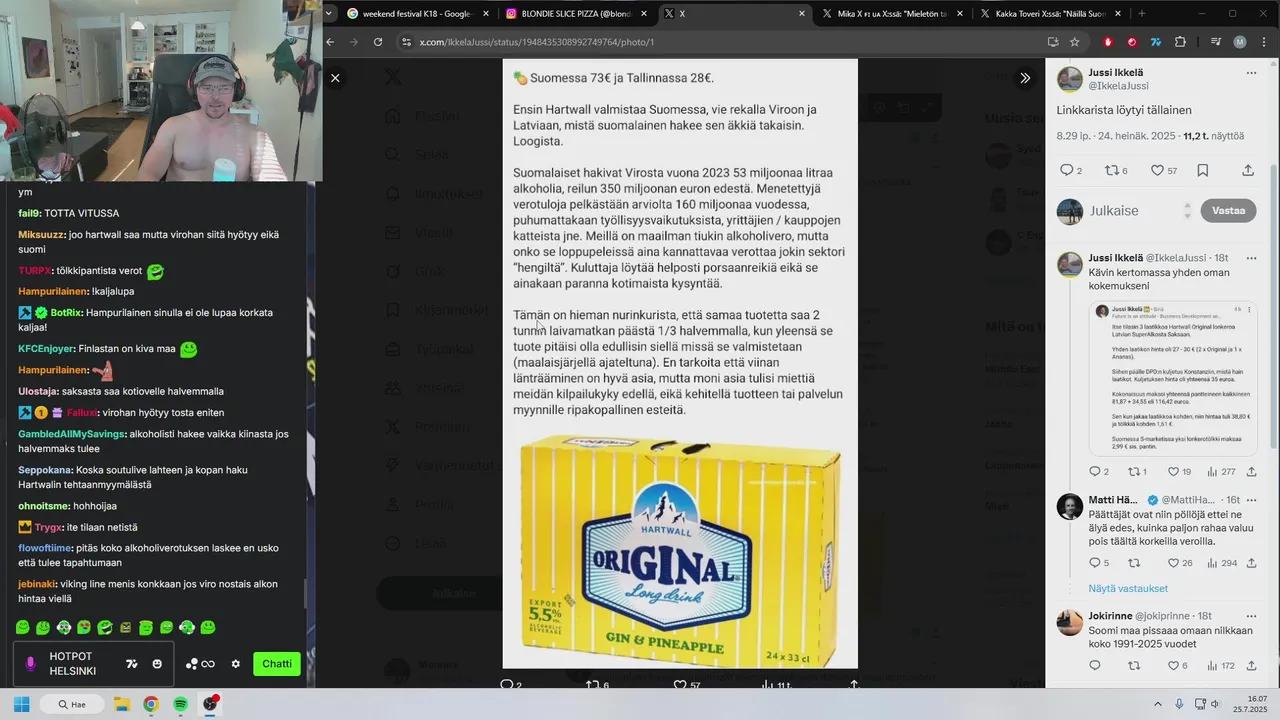Open the emote picker smiley

coord(157,663)
